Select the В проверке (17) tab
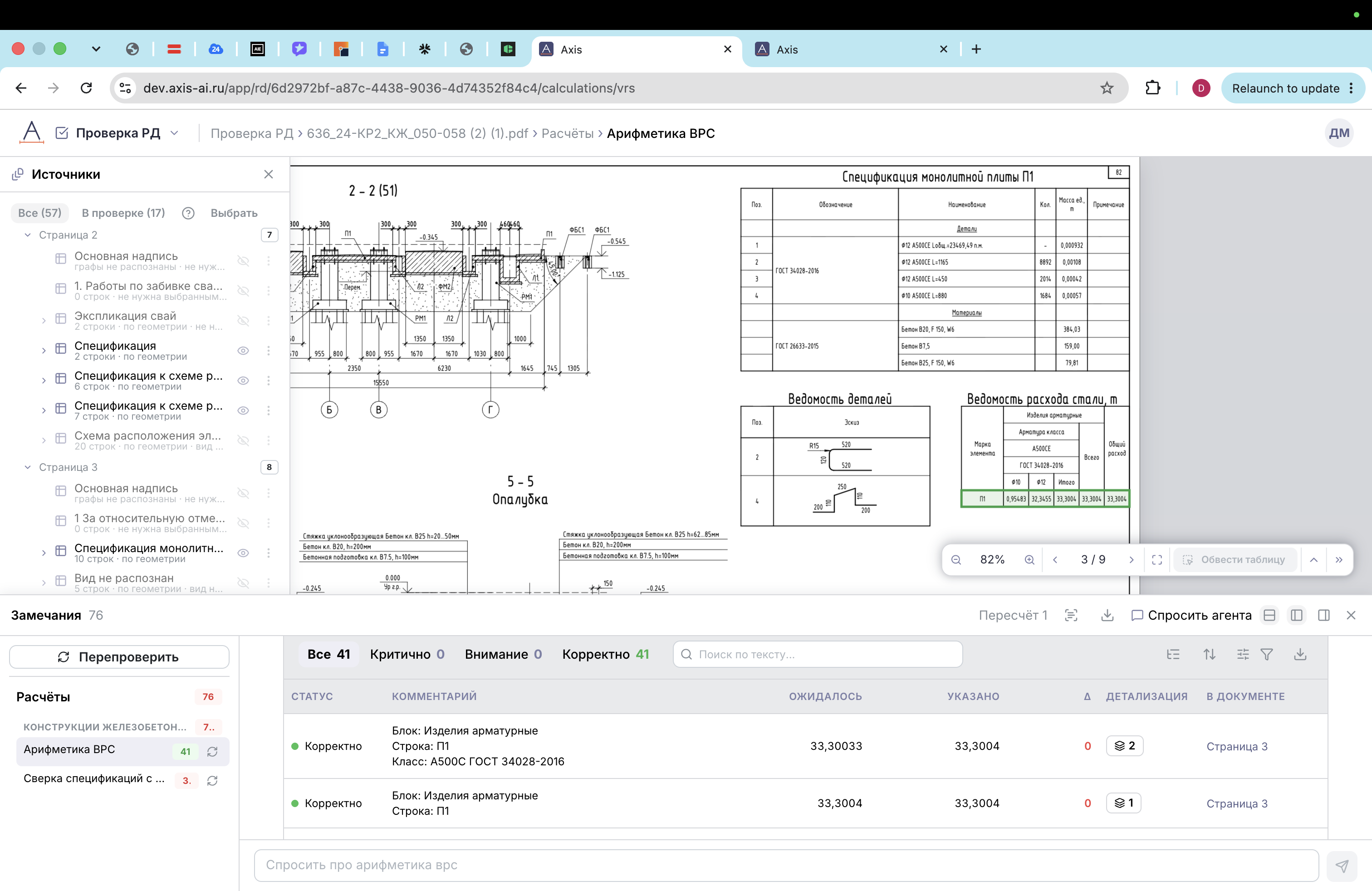1372x891 pixels. 123,213
